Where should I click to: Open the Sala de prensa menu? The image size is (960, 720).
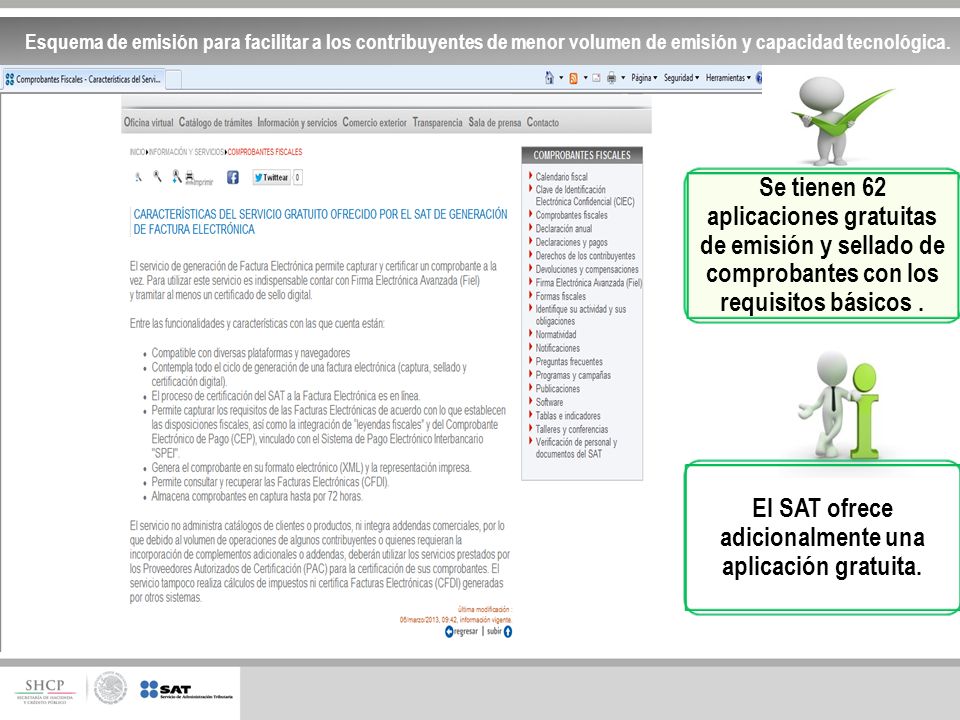click(x=495, y=122)
